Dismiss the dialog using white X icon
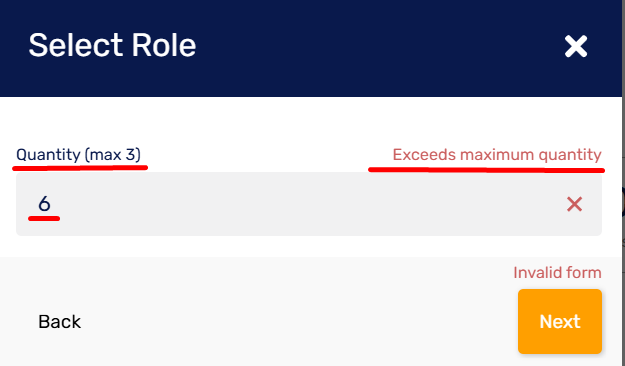Viewport: 625px width, 366px height. [576, 46]
